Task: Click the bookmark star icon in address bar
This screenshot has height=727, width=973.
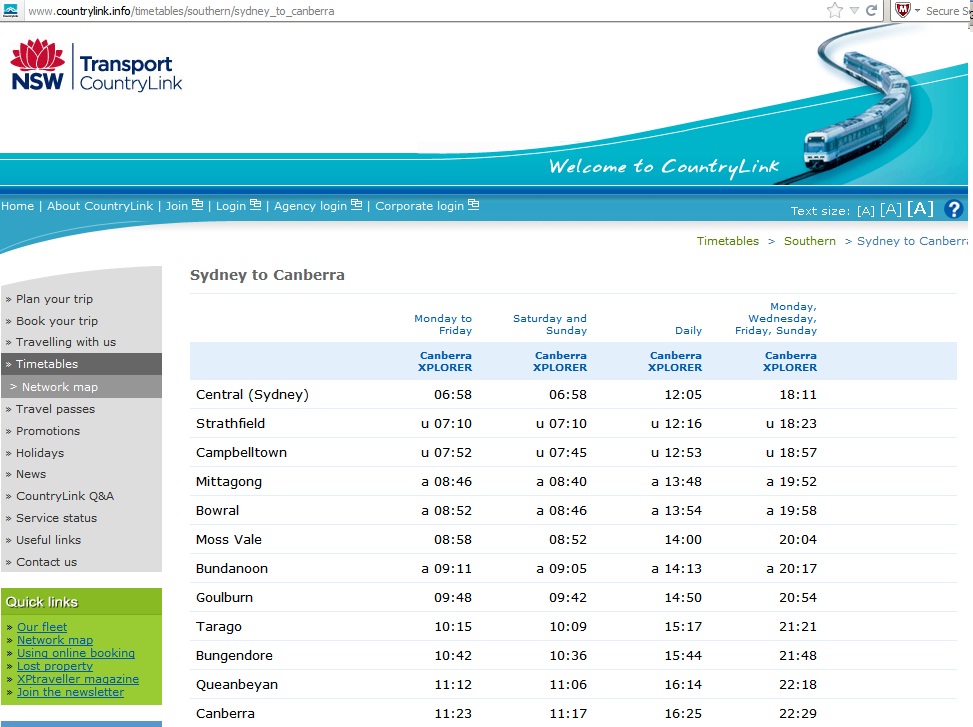Action: pyautogui.click(x=835, y=10)
